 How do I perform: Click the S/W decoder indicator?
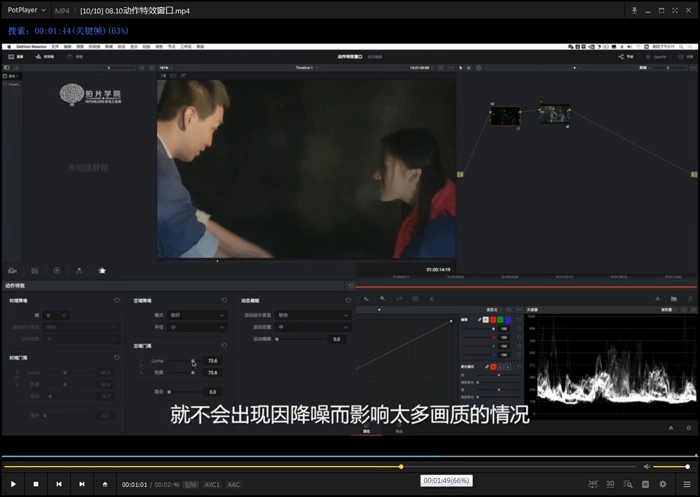click(190, 484)
